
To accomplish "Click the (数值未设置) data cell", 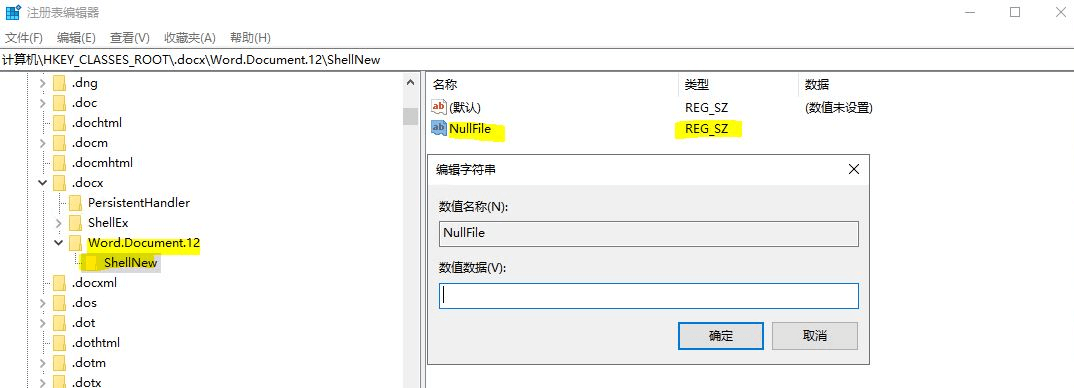I will pos(838,108).
